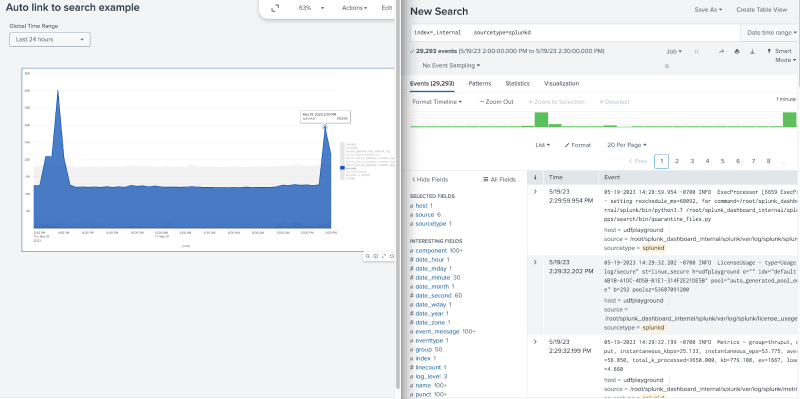Expand the 2:29:59.954 PM event row

pyautogui.click(x=535, y=192)
